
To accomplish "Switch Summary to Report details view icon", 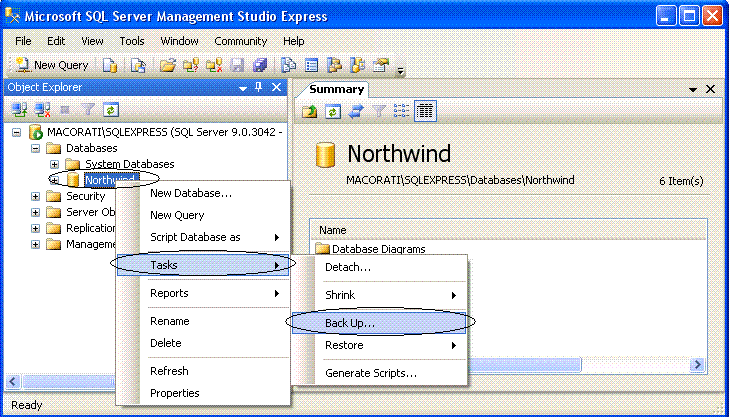I will click(x=425, y=112).
